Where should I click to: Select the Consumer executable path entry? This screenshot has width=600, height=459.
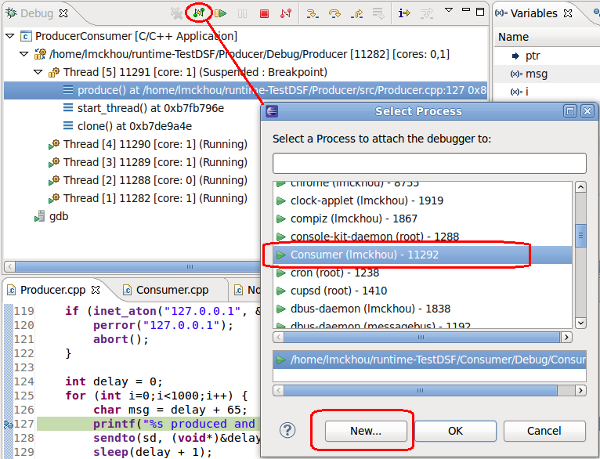click(430, 360)
